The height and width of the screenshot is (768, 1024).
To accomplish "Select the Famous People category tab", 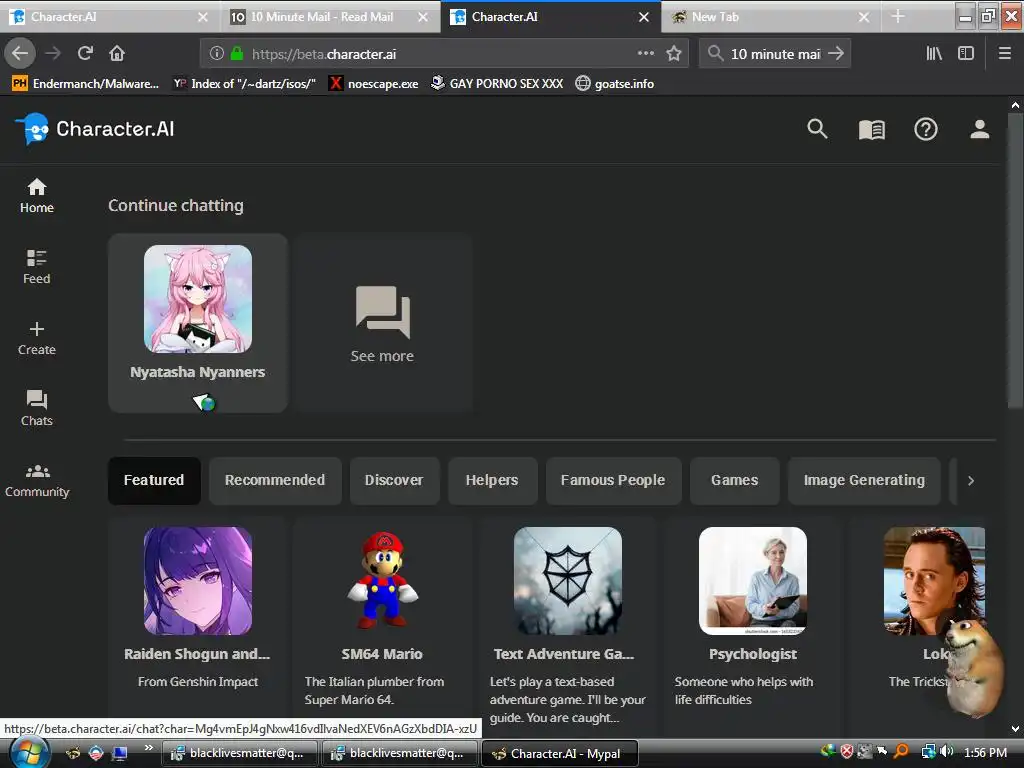I will coord(613,481).
